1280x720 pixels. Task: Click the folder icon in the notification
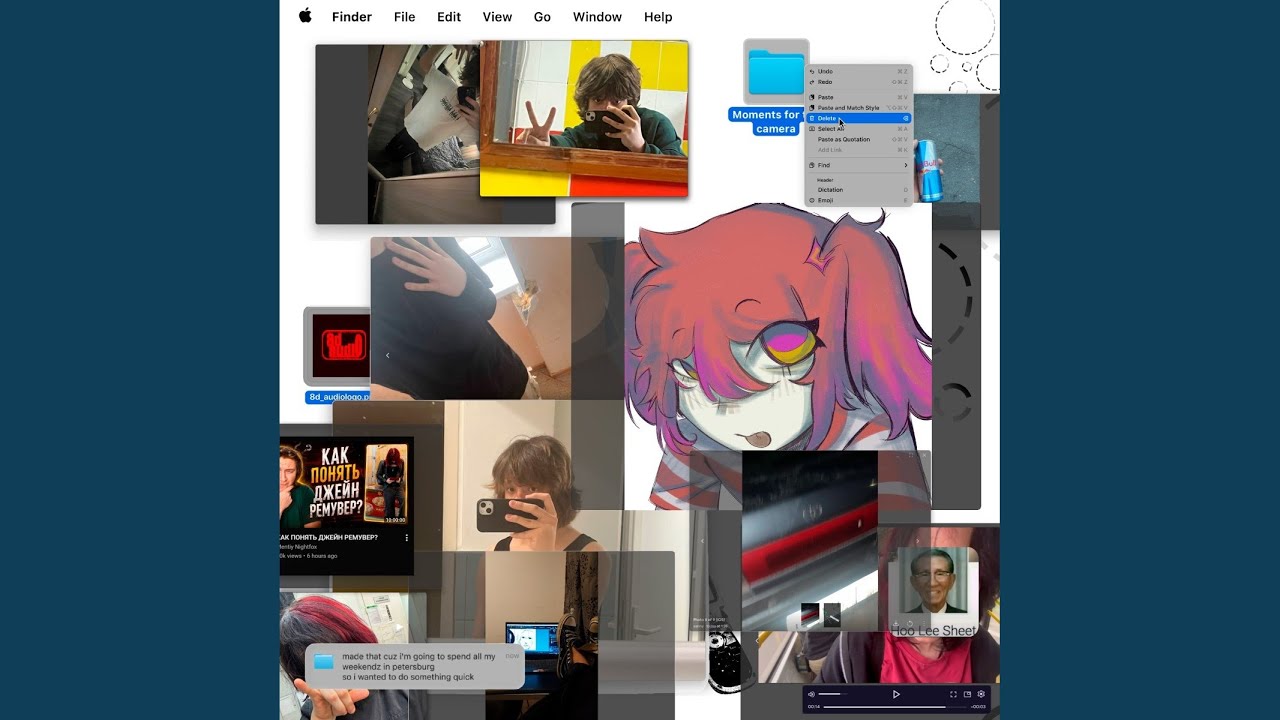tap(323, 662)
